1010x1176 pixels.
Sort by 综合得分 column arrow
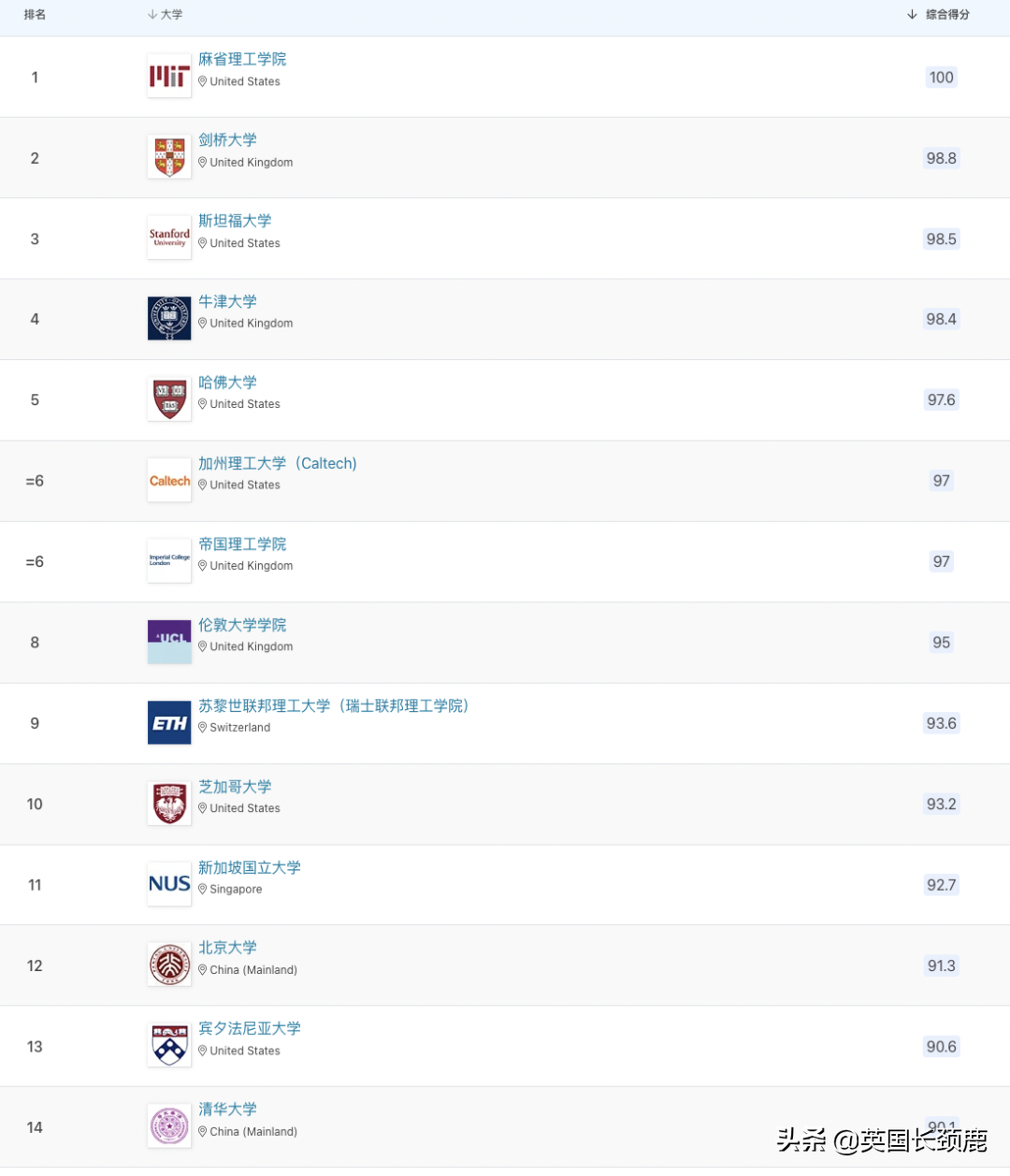(912, 14)
